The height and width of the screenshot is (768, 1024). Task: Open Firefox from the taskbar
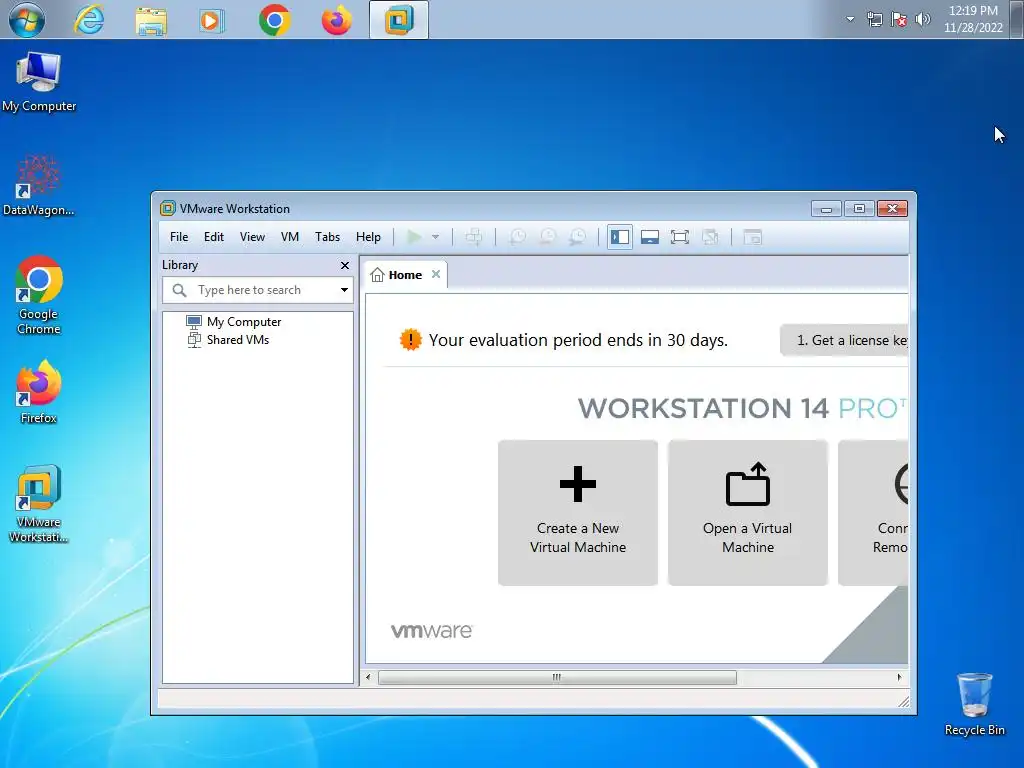(336, 20)
